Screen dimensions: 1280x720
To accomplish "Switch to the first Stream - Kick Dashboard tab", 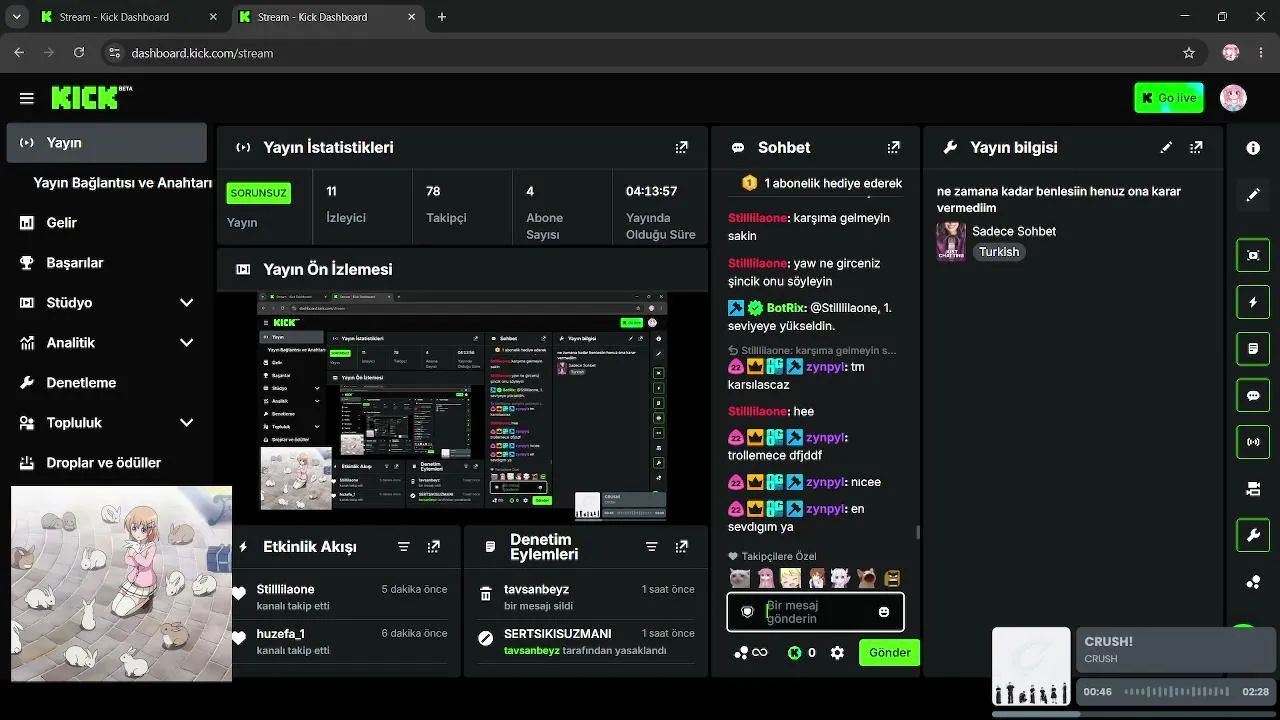I will pyautogui.click(x=129, y=17).
